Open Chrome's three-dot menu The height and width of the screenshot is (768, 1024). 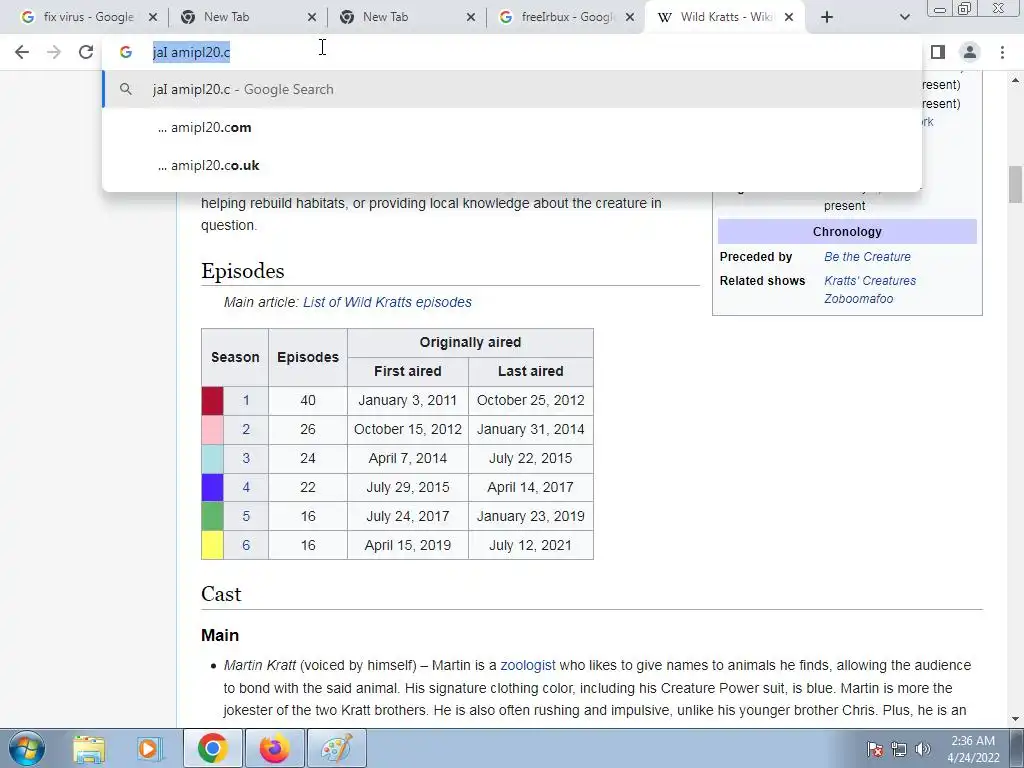[x=1002, y=52]
